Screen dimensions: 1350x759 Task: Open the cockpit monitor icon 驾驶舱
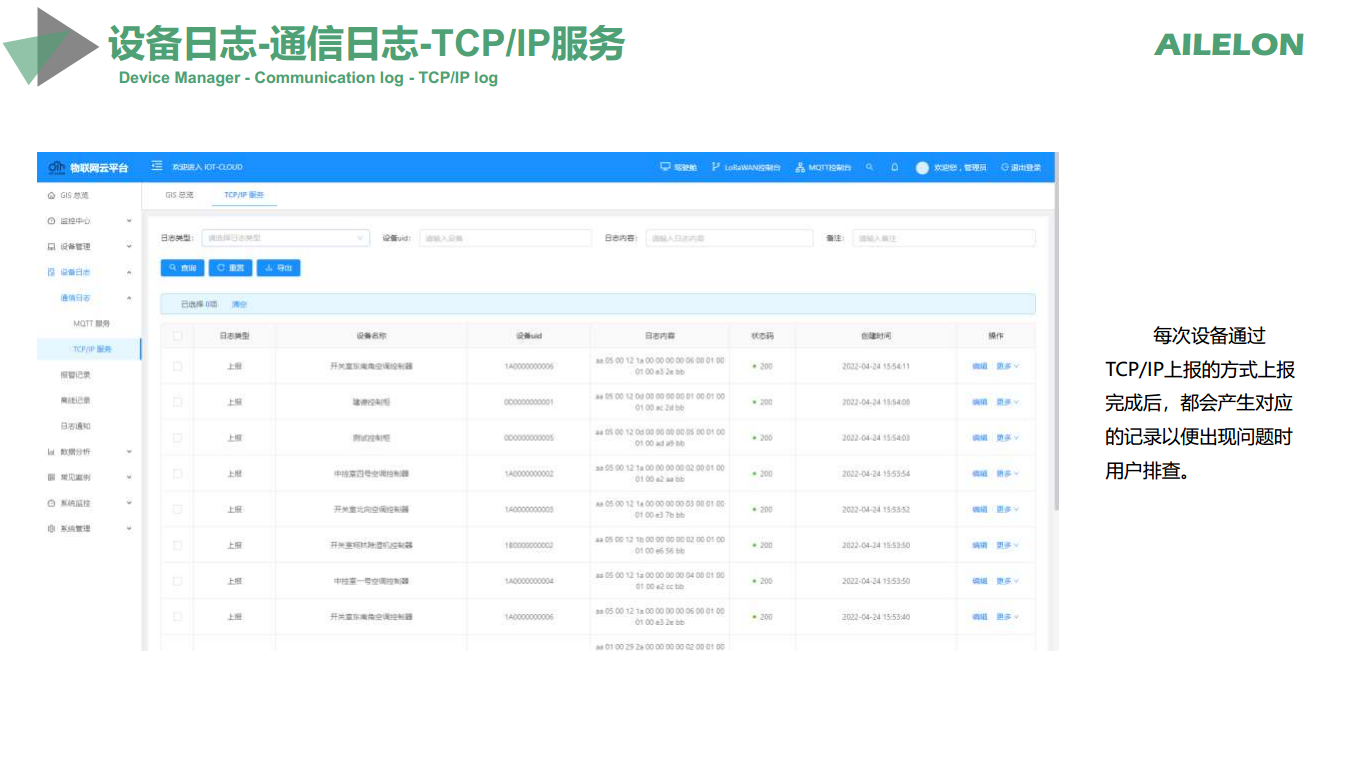pos(665,167)
